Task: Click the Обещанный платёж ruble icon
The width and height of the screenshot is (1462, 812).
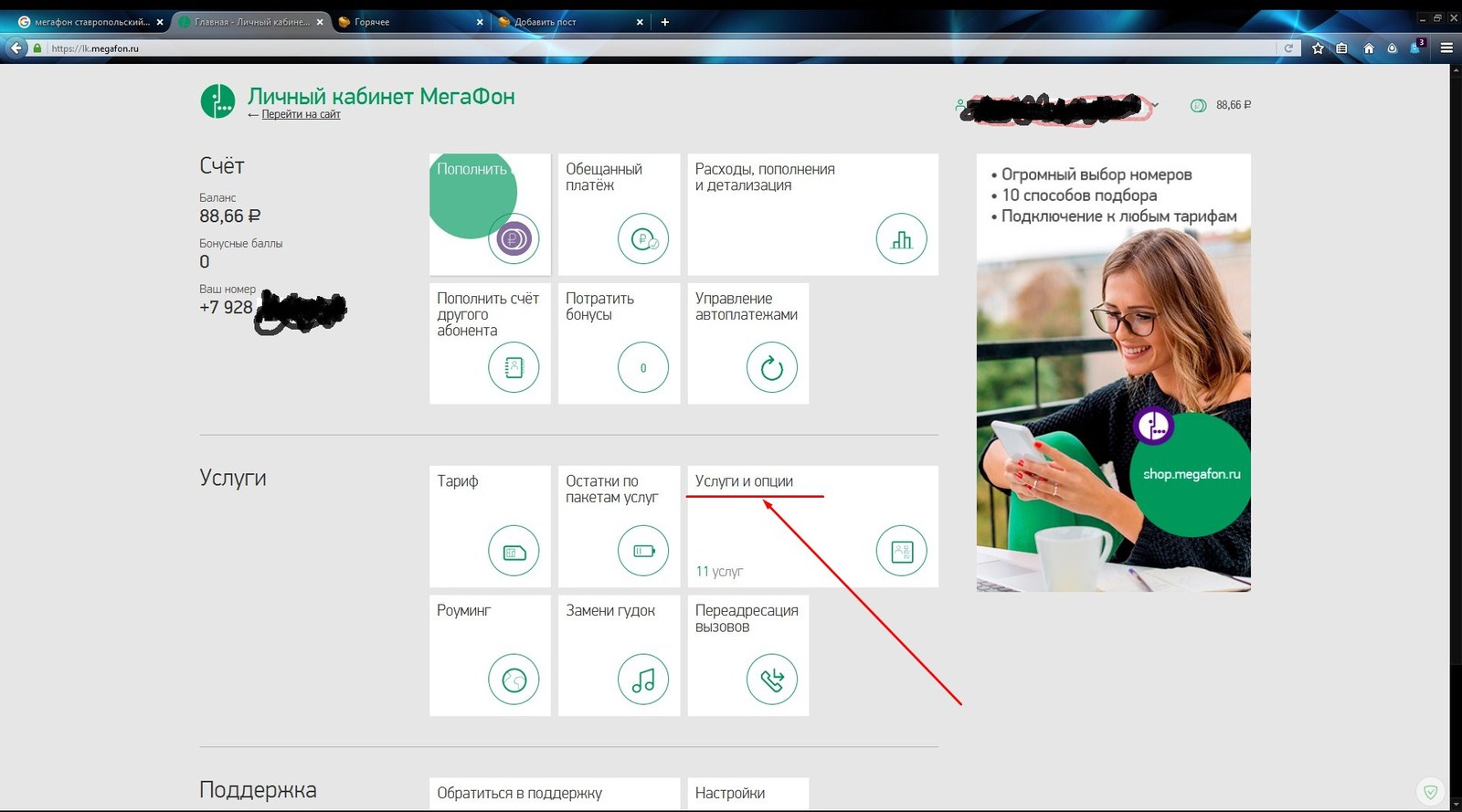Action: 643,239
